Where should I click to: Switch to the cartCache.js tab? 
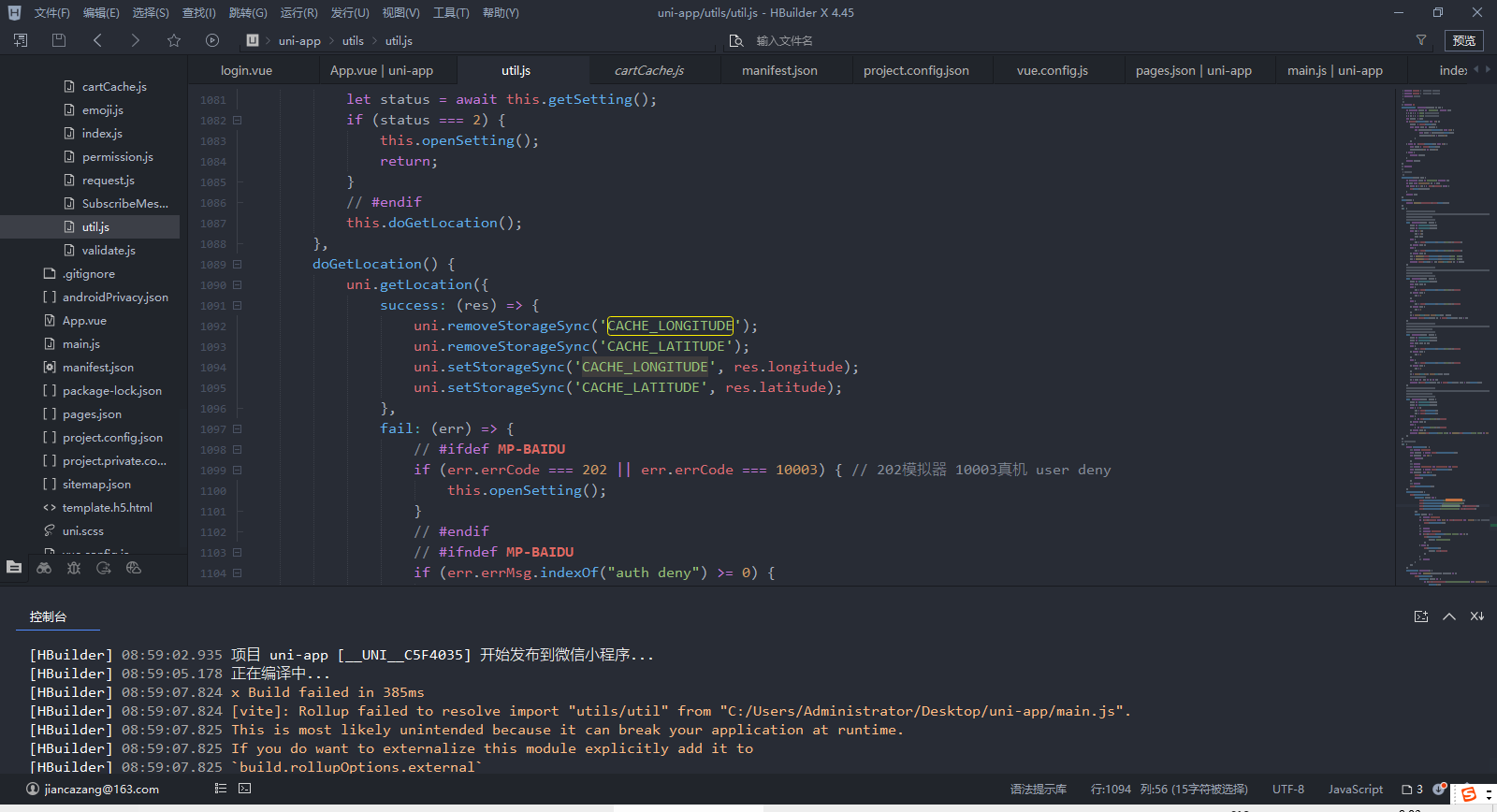(x=649, y=70)
